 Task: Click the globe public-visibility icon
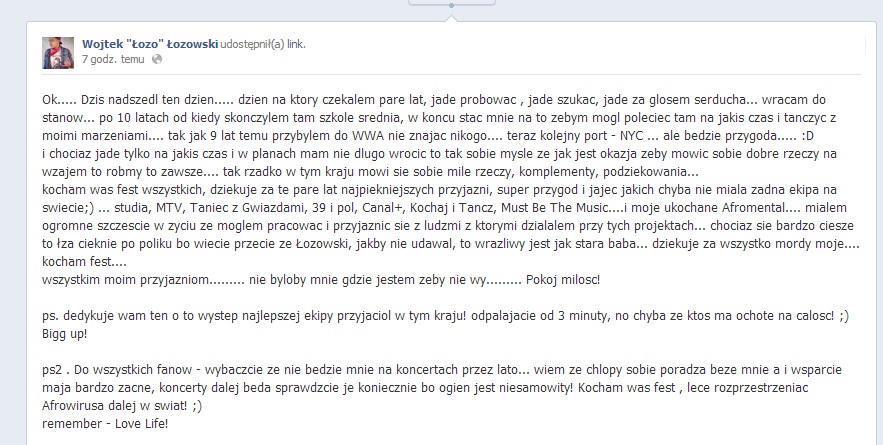coord(157,59)
